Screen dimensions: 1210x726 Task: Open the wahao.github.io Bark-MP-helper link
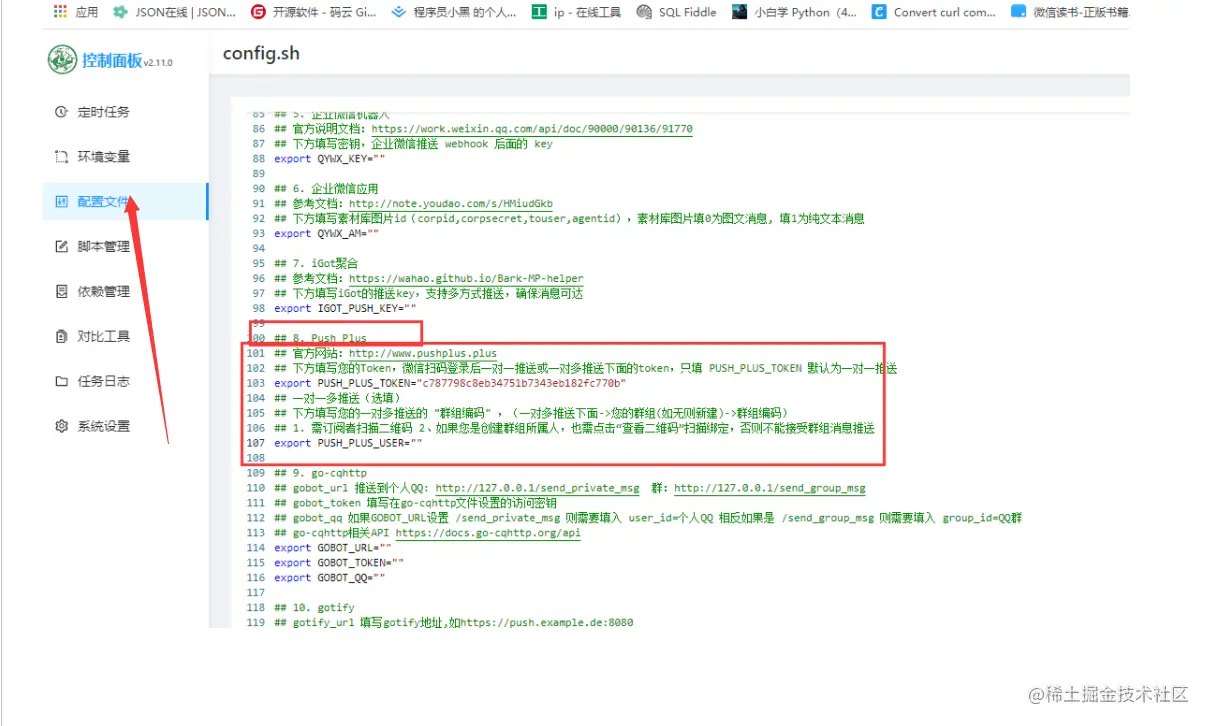pyautogui.click(x=466, y=279)
